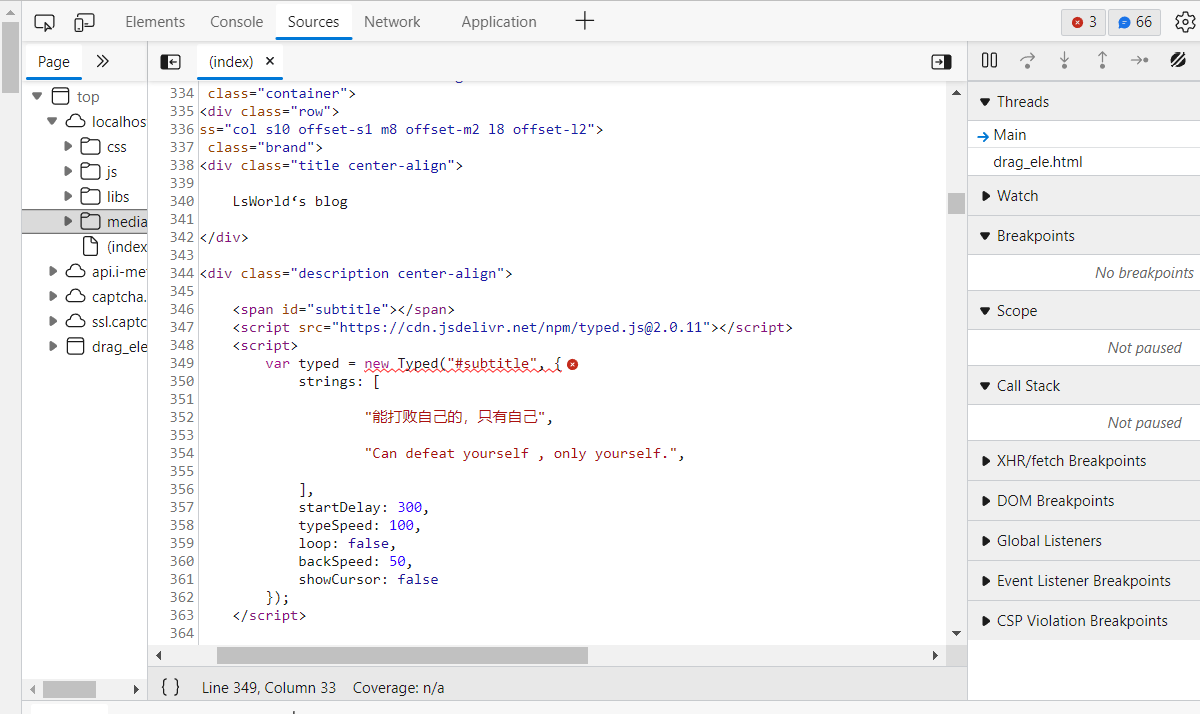
Task: Pretty-print the source with braces icon
Action: click(171, 687)
